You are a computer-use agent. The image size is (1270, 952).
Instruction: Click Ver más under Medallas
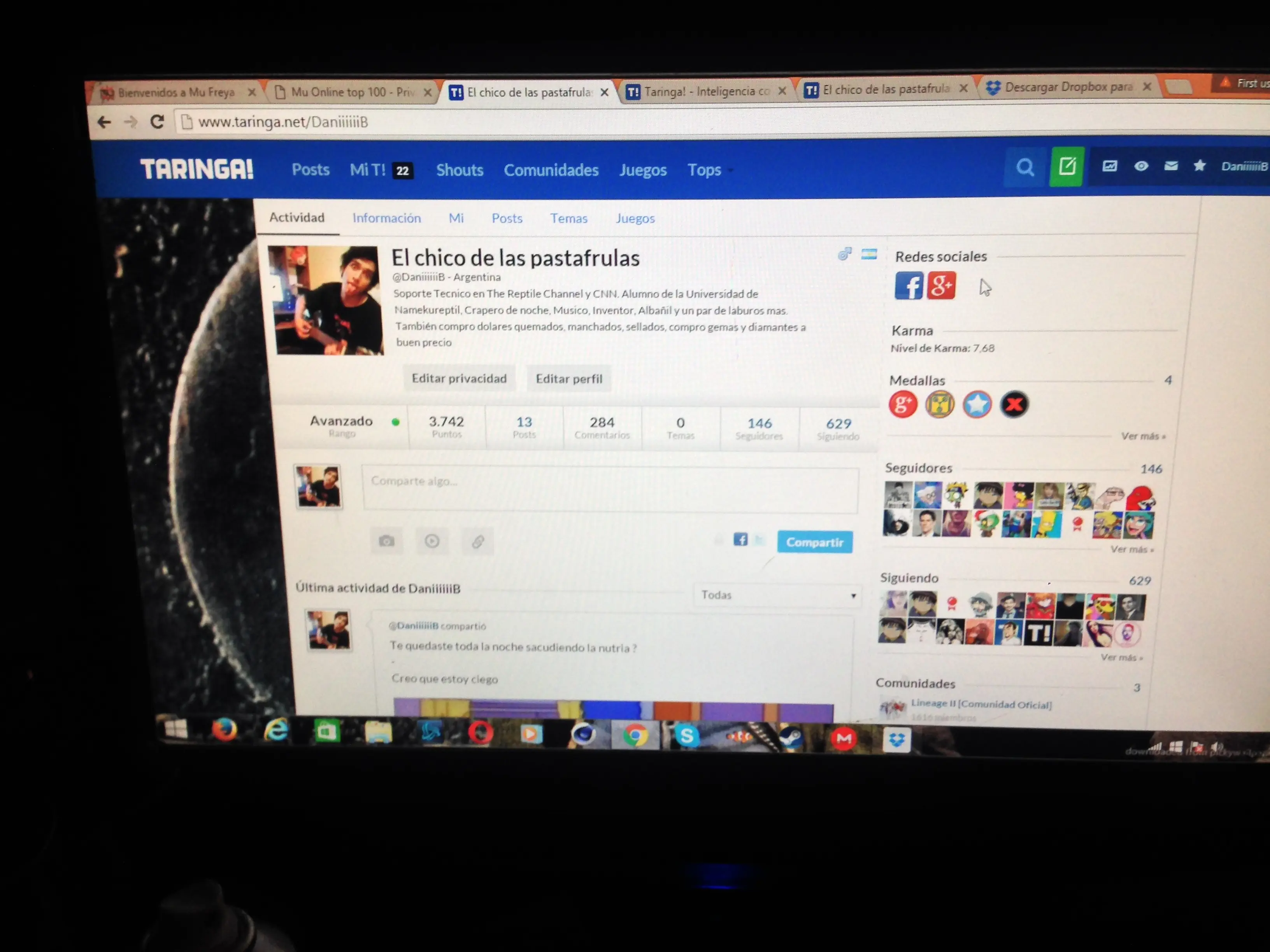pos(1143,436)
